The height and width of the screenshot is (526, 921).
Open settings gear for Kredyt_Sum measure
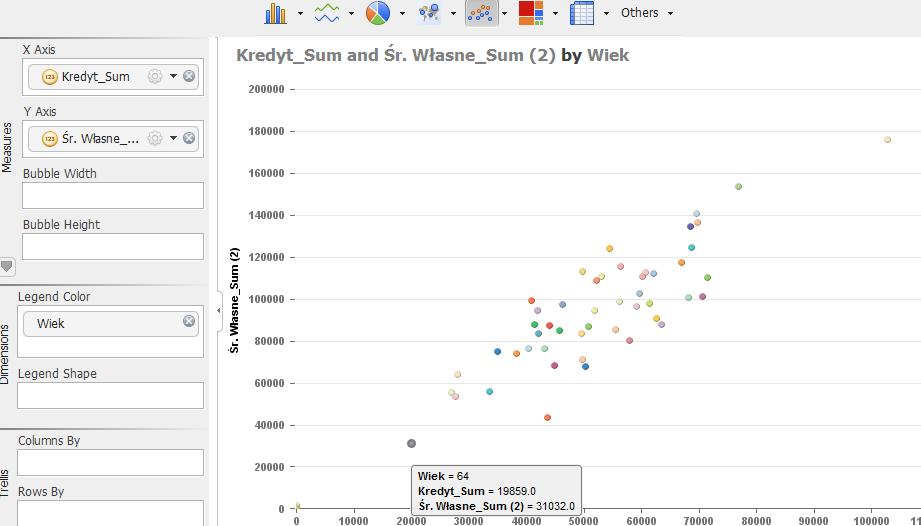154,76
